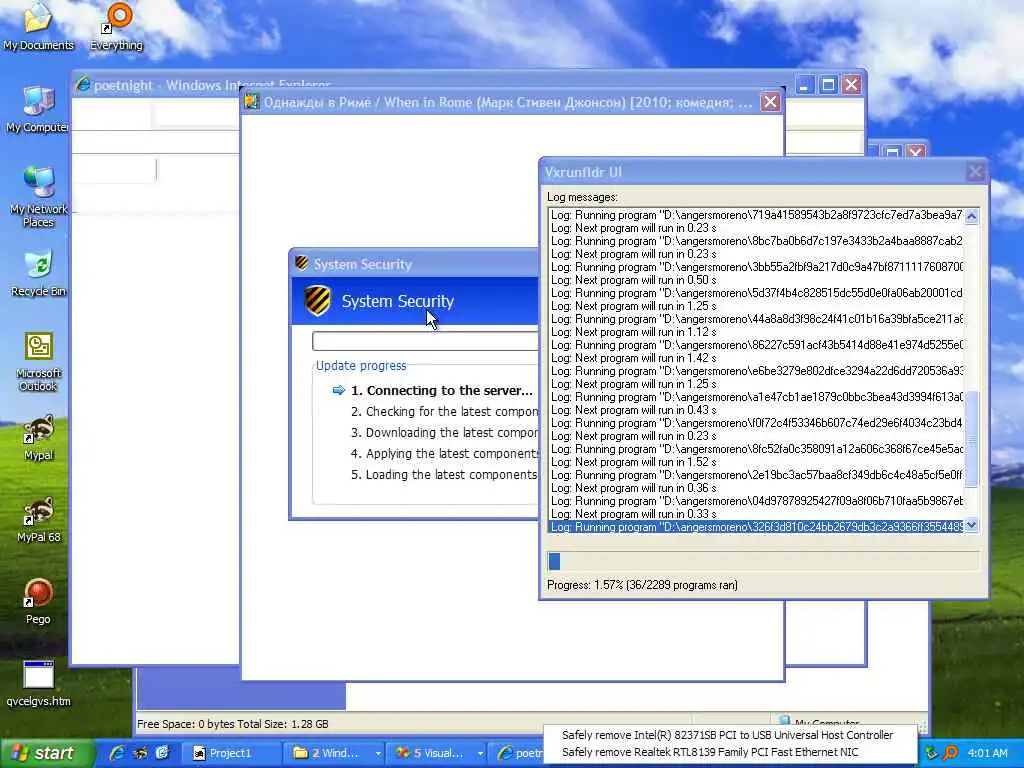Select the Everything shortcut on desktop
The height and width of the screenshot is (768, 1024).
click(x=116, y=26)
